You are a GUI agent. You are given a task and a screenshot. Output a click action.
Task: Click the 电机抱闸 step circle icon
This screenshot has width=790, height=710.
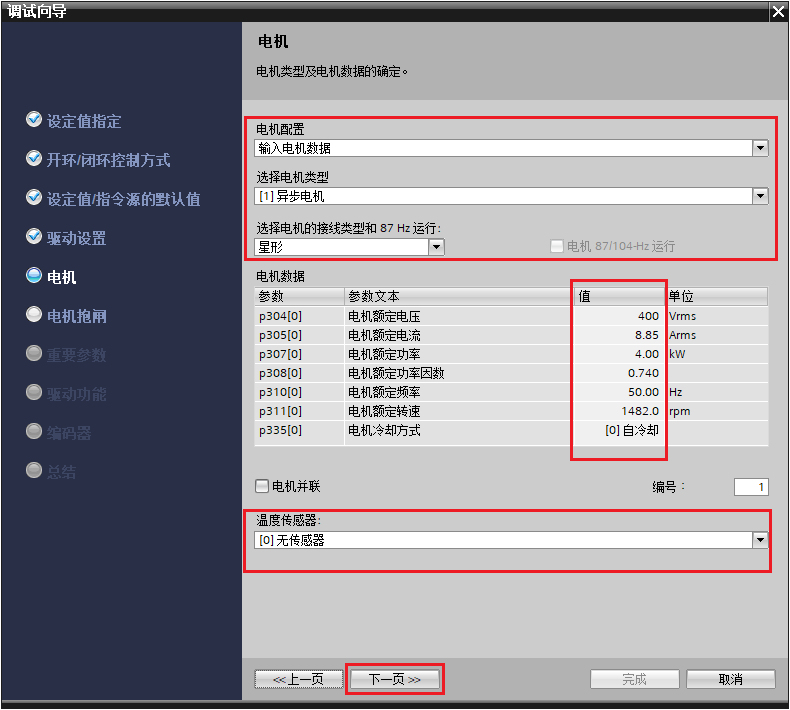coord(34,315)
